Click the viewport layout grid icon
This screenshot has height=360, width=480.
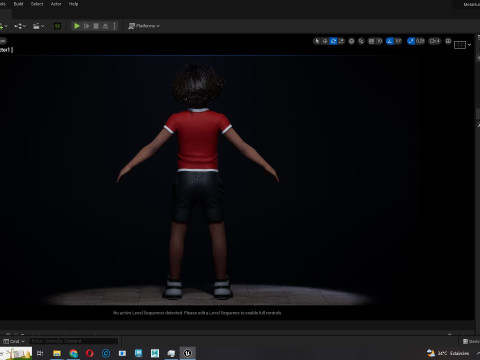[460, 45]
